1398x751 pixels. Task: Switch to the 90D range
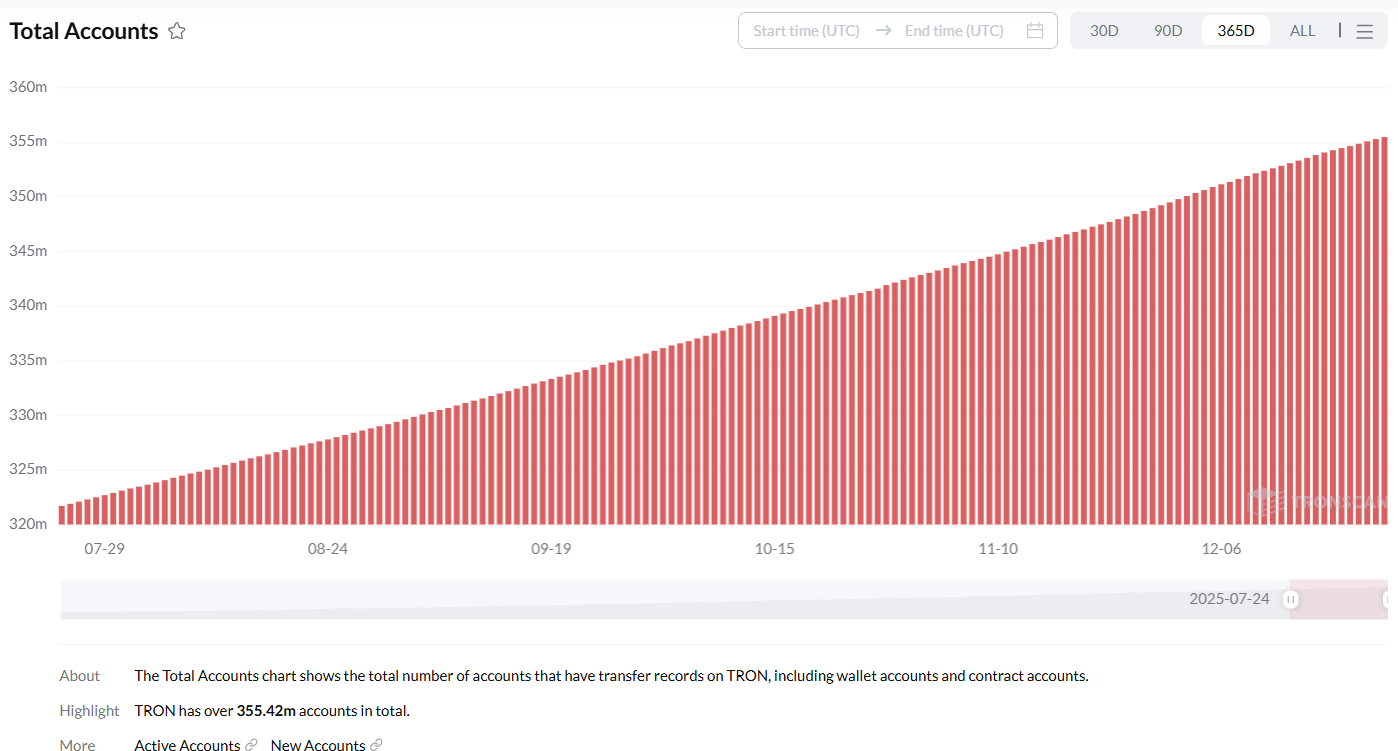coord(1168,31)
